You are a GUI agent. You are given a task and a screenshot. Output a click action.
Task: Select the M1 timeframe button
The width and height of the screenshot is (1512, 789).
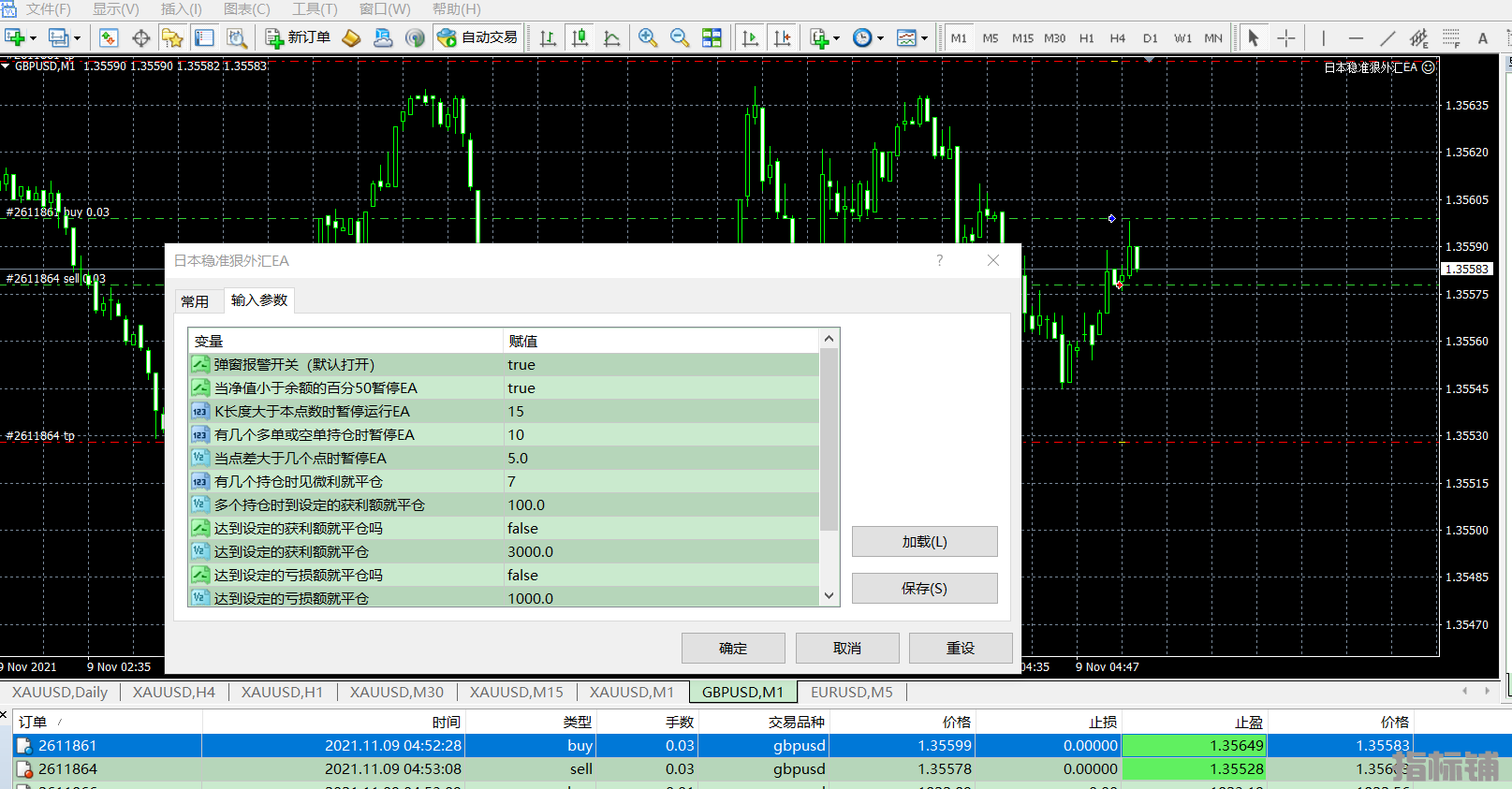pos(959,38)
